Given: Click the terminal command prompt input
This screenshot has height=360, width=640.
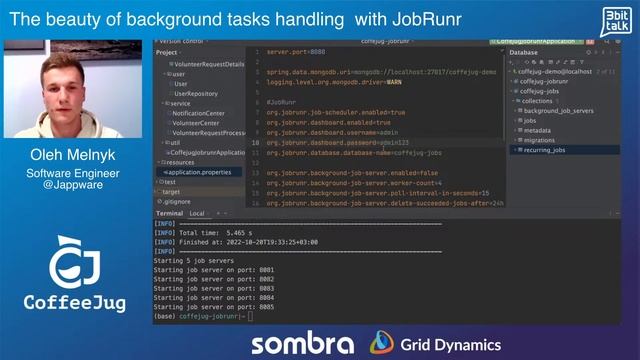Looking at the screenshot, I should pyautogui.click(x=250, y=316).
